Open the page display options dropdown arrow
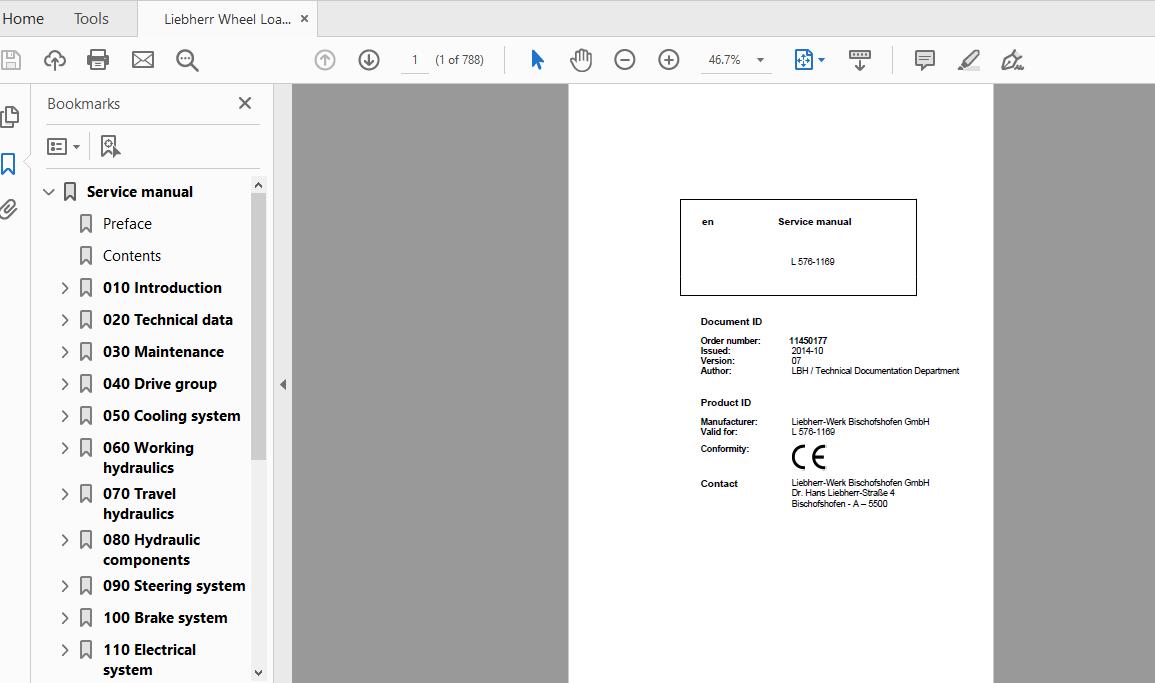The width and height of the screenshot is (1155, 683). coord(821,60)
